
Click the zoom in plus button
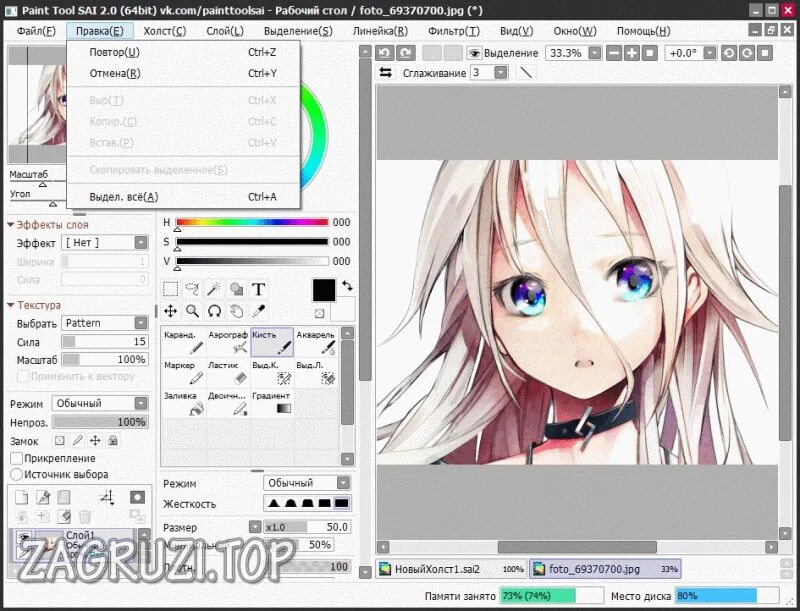click(x=632, y=53)
